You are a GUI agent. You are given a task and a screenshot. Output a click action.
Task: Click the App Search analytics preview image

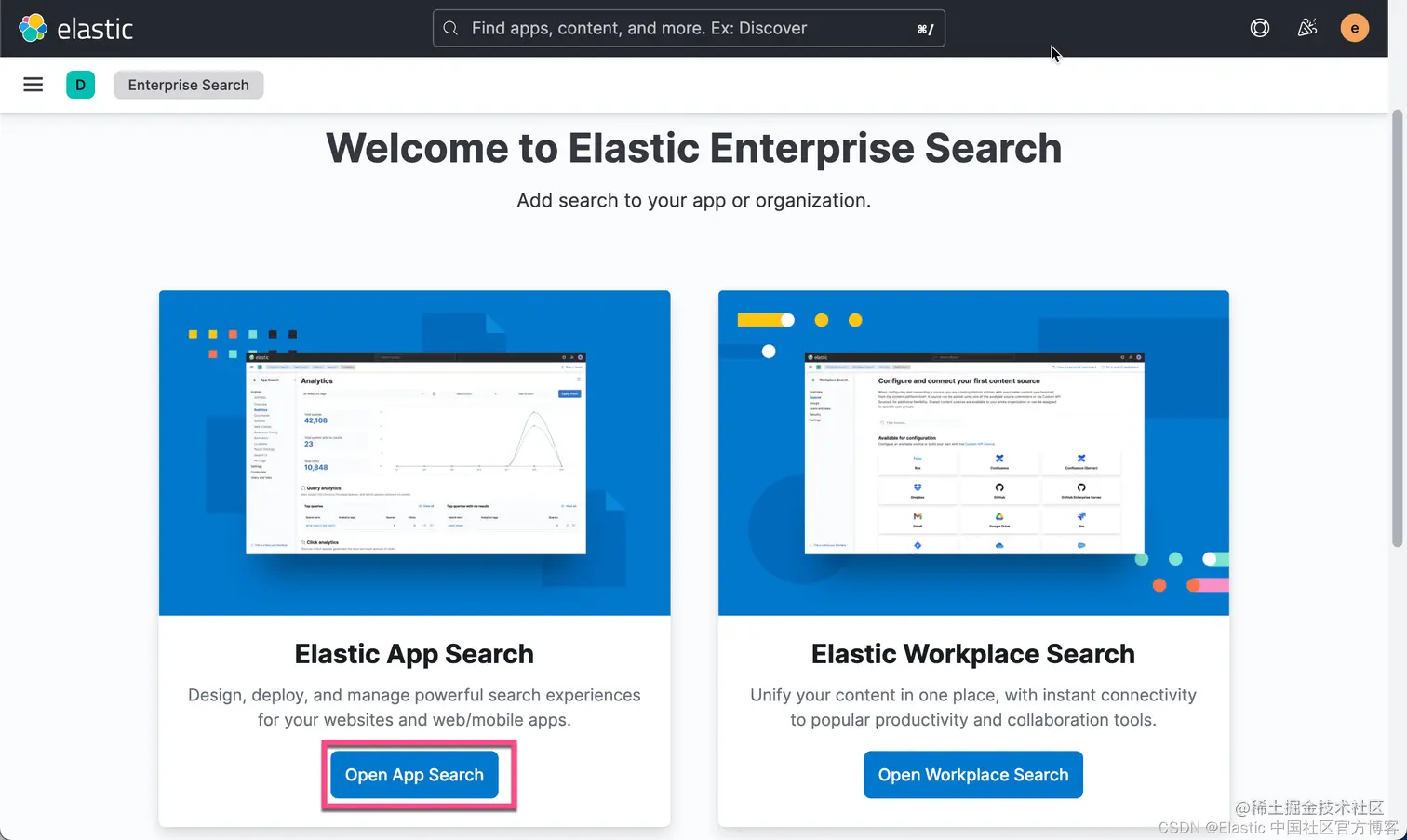pos(415,453)
